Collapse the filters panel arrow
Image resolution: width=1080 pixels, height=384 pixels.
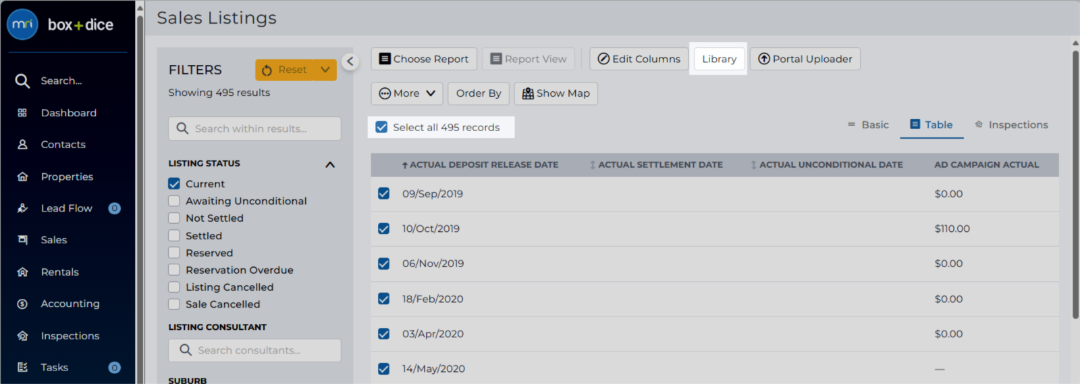350,61
